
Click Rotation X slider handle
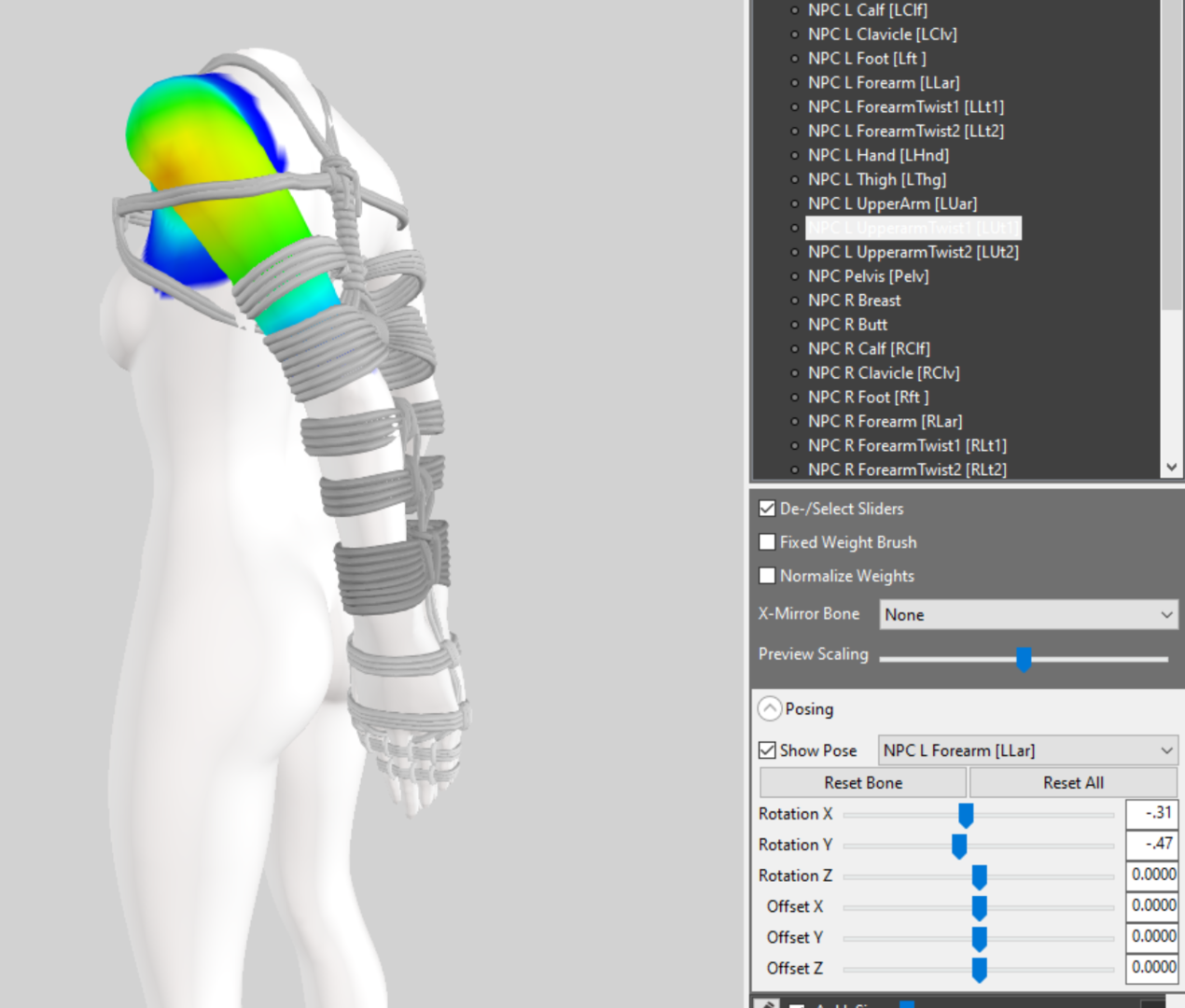966,815
